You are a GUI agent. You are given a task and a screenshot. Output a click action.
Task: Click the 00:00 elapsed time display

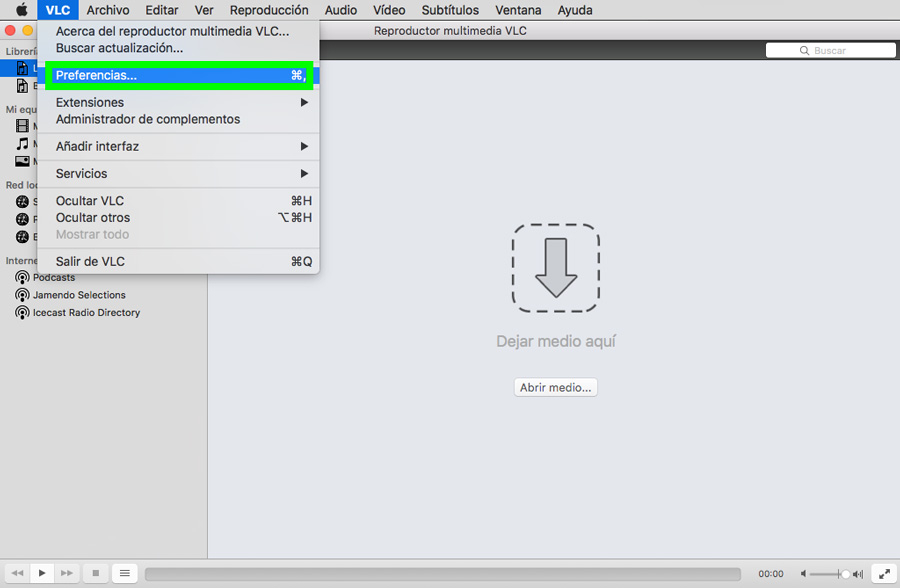(x=770, y=574)
